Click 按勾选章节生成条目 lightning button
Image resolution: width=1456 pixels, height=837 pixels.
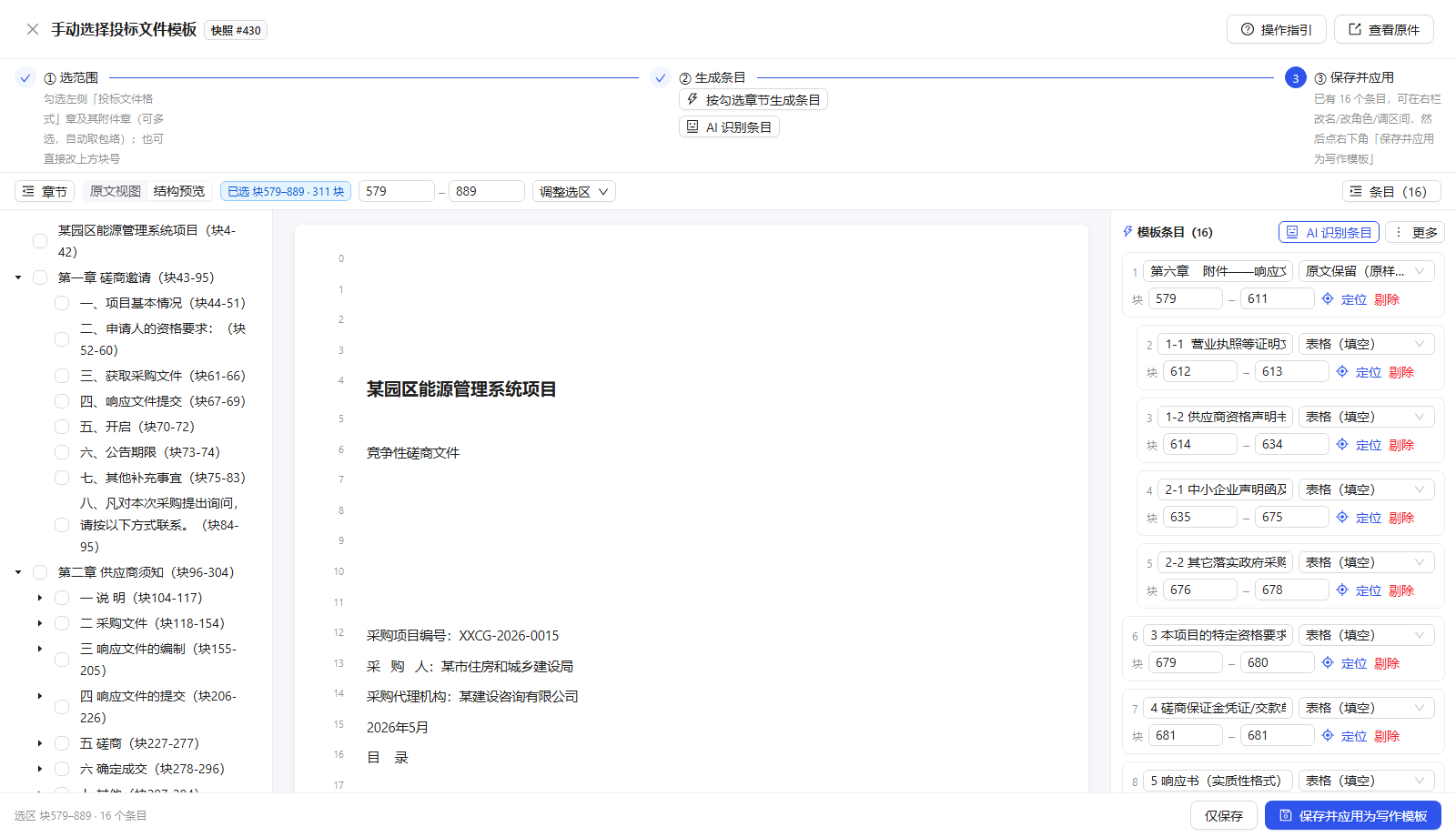click(x=753, y=100)
